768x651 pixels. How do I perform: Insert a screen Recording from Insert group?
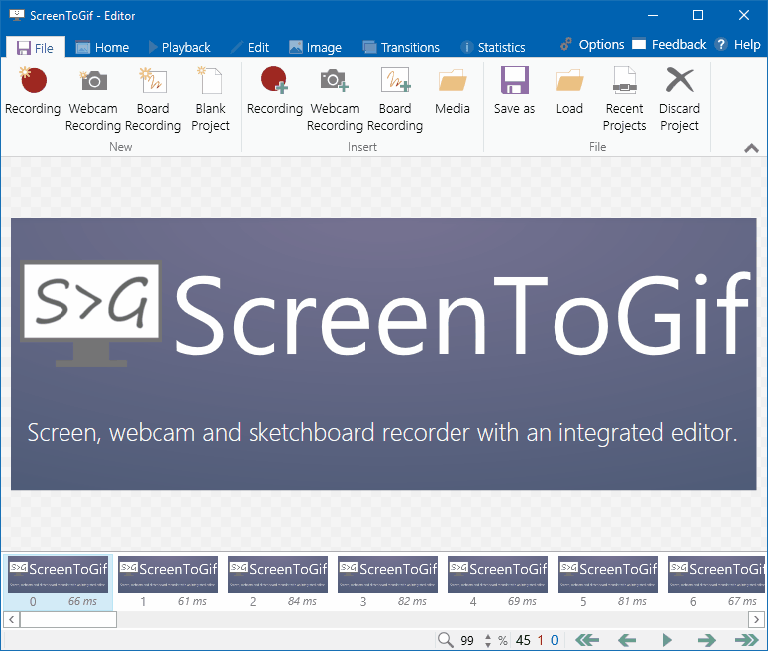(275, 92)
